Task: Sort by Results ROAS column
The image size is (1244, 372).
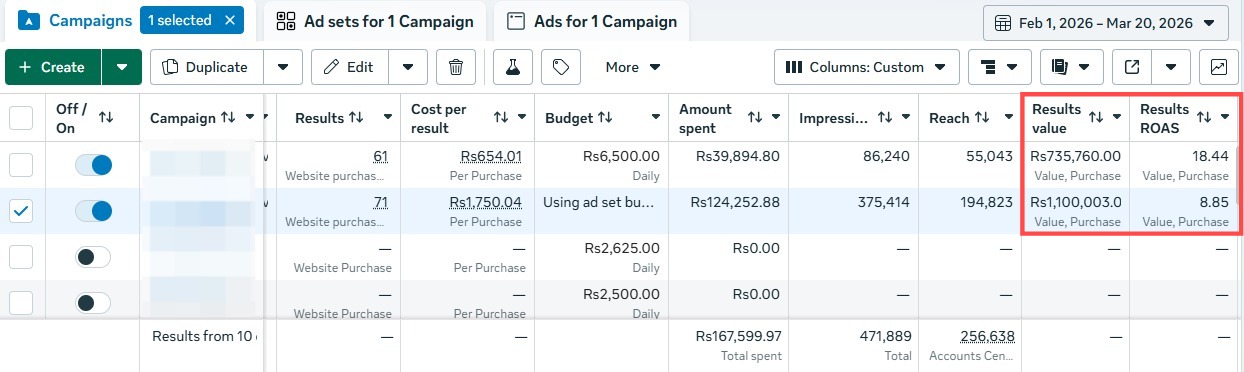Action: coord(1204,118)
